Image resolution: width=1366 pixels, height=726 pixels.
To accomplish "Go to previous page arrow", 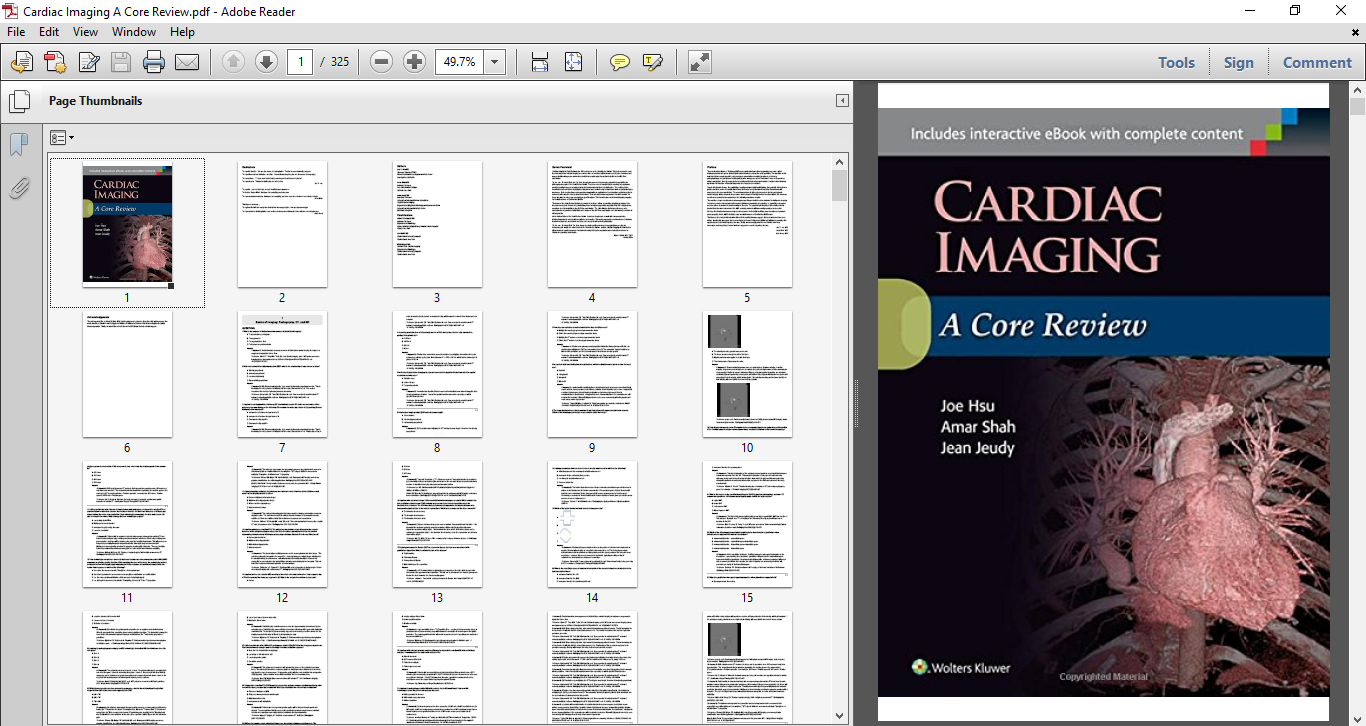I will click(x=233, y=62).
